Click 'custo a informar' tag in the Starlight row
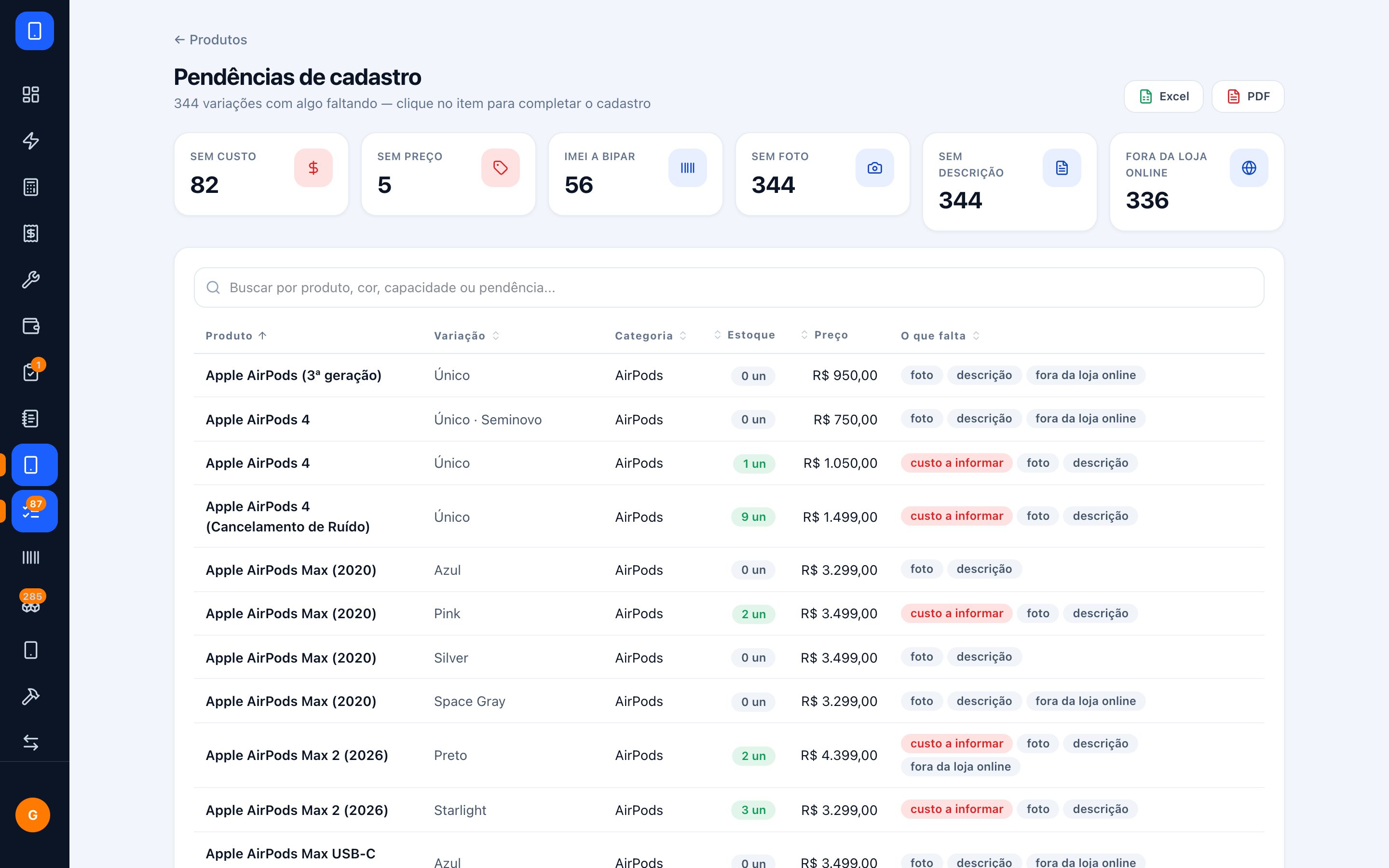The height and width of the screenshot is (868, 1389). 957,809
